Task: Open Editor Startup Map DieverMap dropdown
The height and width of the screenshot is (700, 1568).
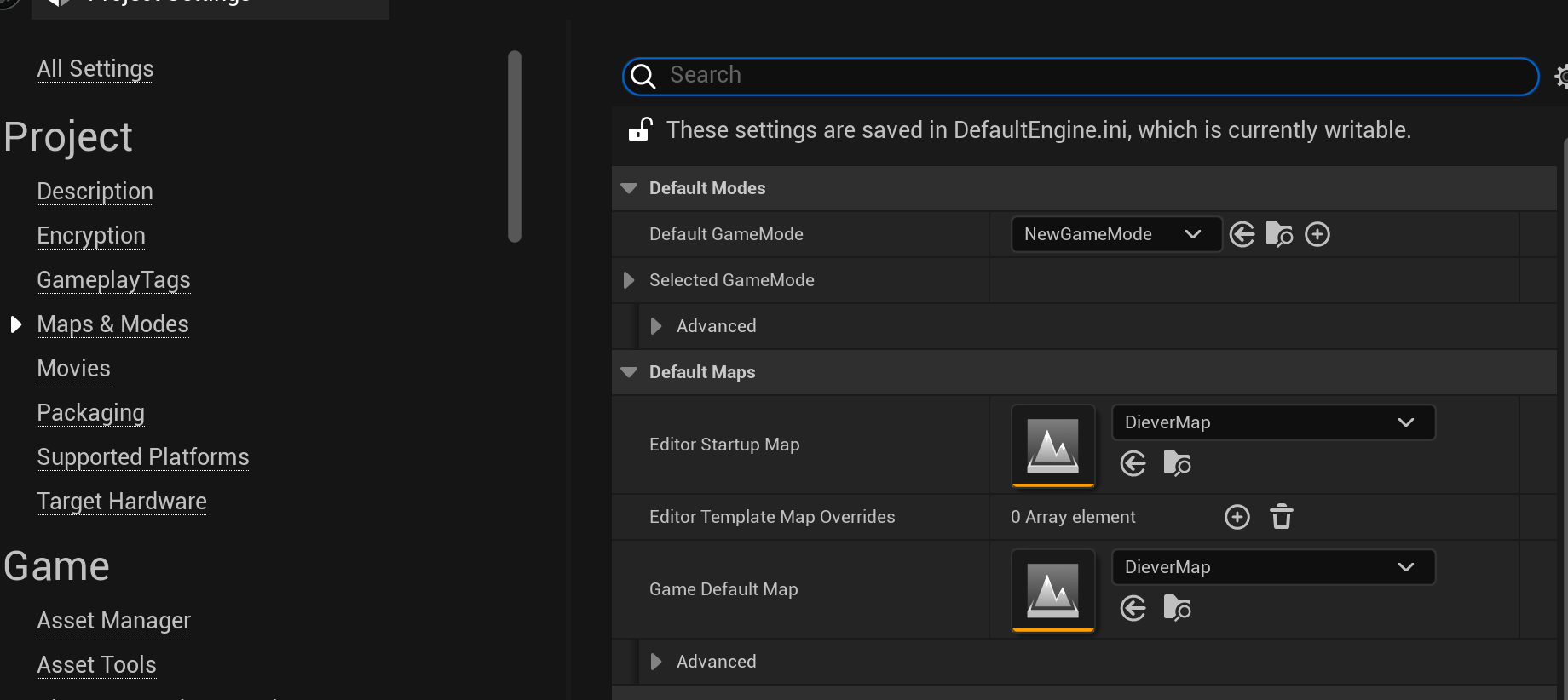Action: pyautogui.click(x=1273, y=422)
